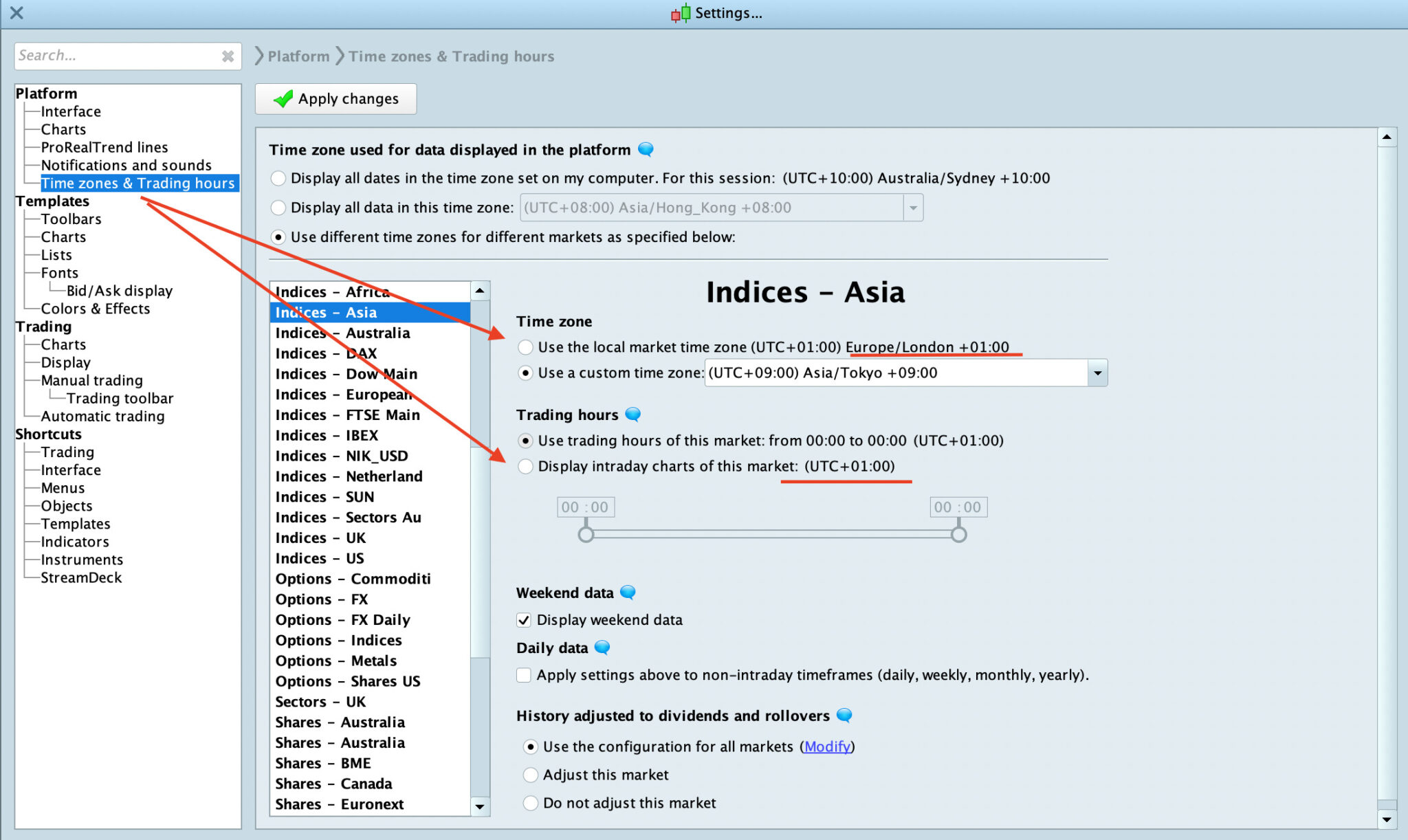1408x840 pixels.
Task: Click the Daily data help bubble icon
Action: [x=602, y=648]
